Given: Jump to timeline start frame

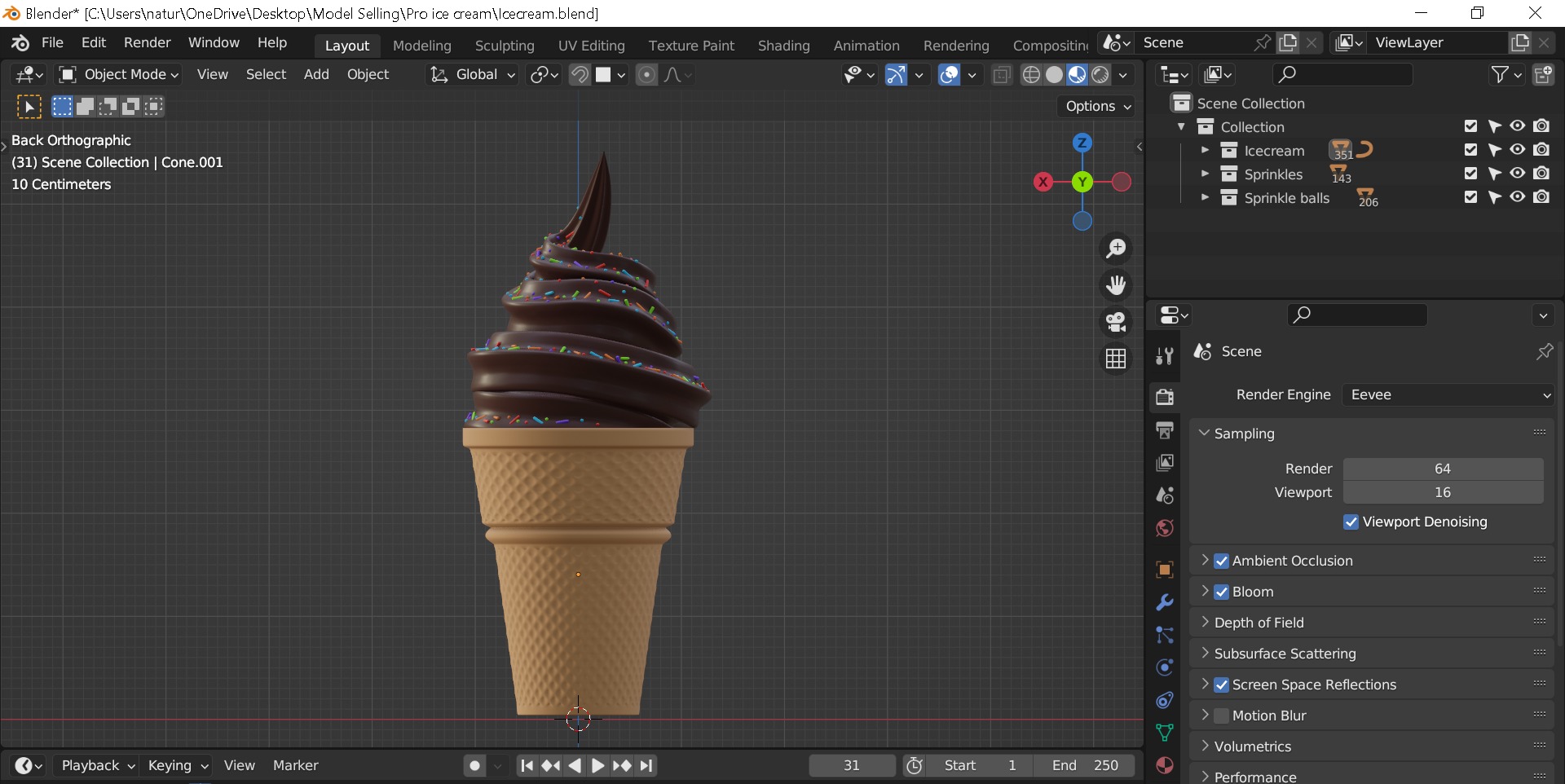Looking at the screenshot, I should pyautogui.click(x=527, y=765).
